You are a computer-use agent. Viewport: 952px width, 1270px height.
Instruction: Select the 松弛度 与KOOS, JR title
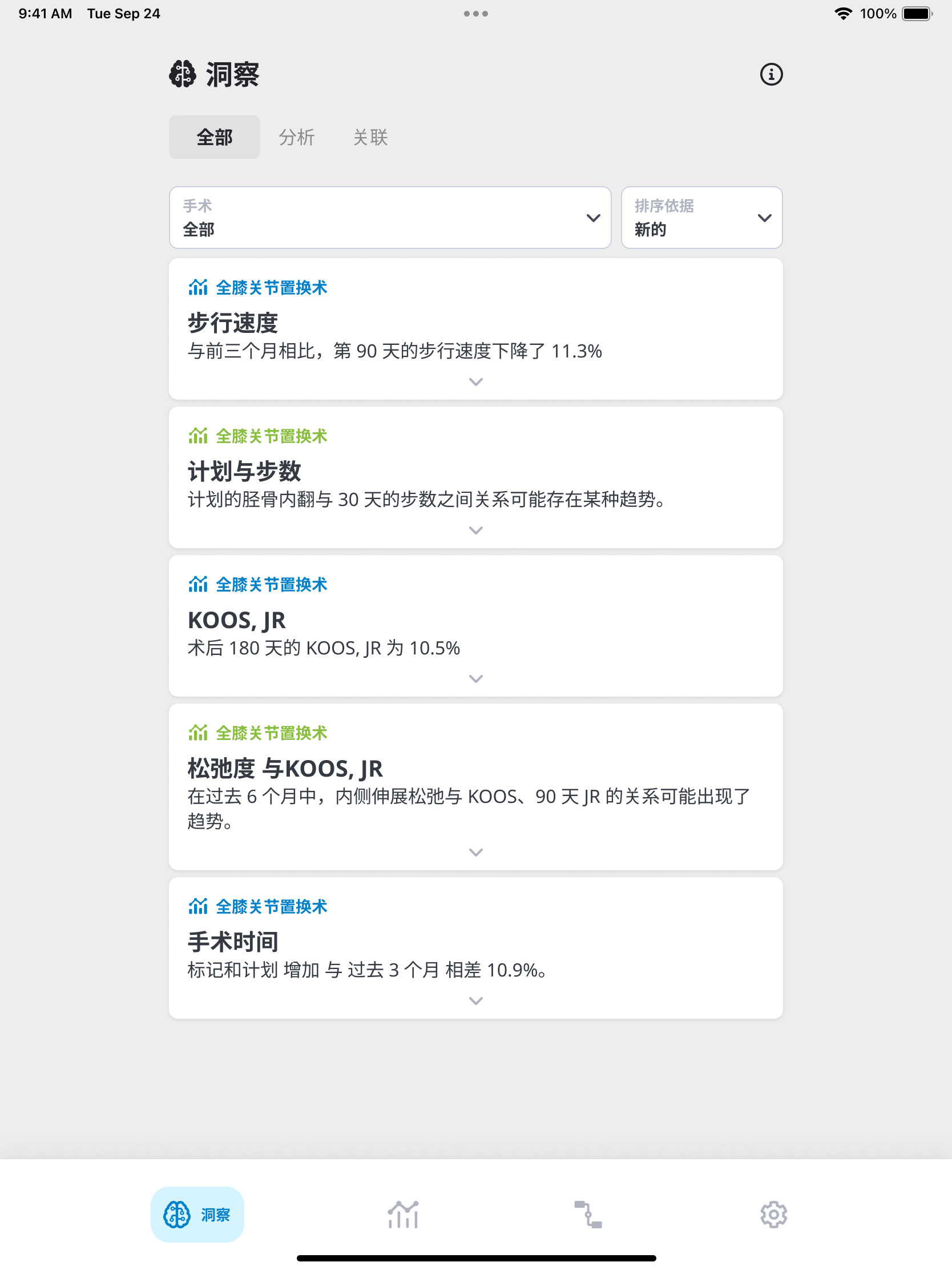[x=285, y=769]
